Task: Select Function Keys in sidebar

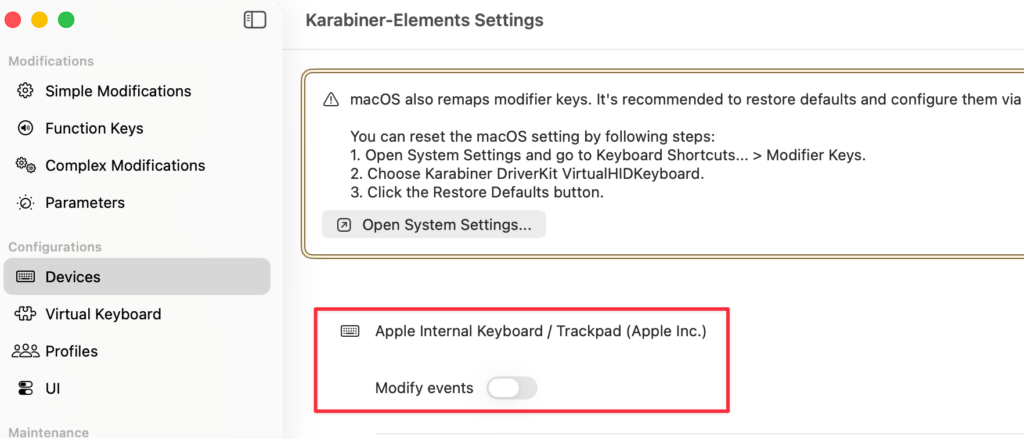Action: [x=94, y=128]
